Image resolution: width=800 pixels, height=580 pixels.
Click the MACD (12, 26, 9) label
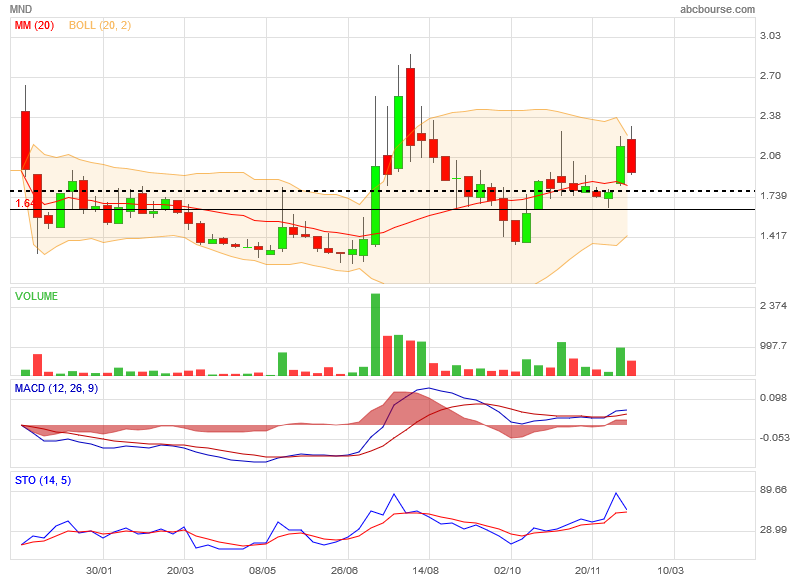click(56, 389)
